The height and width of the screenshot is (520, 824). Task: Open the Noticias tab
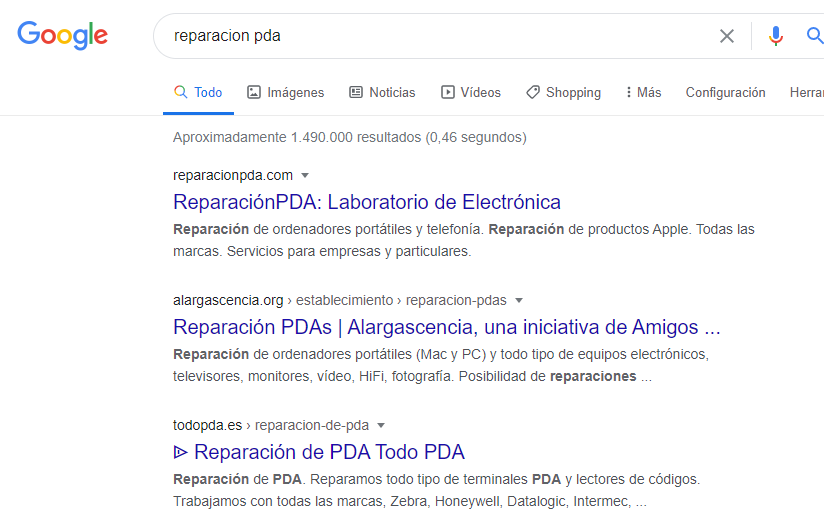click(382, 92)
